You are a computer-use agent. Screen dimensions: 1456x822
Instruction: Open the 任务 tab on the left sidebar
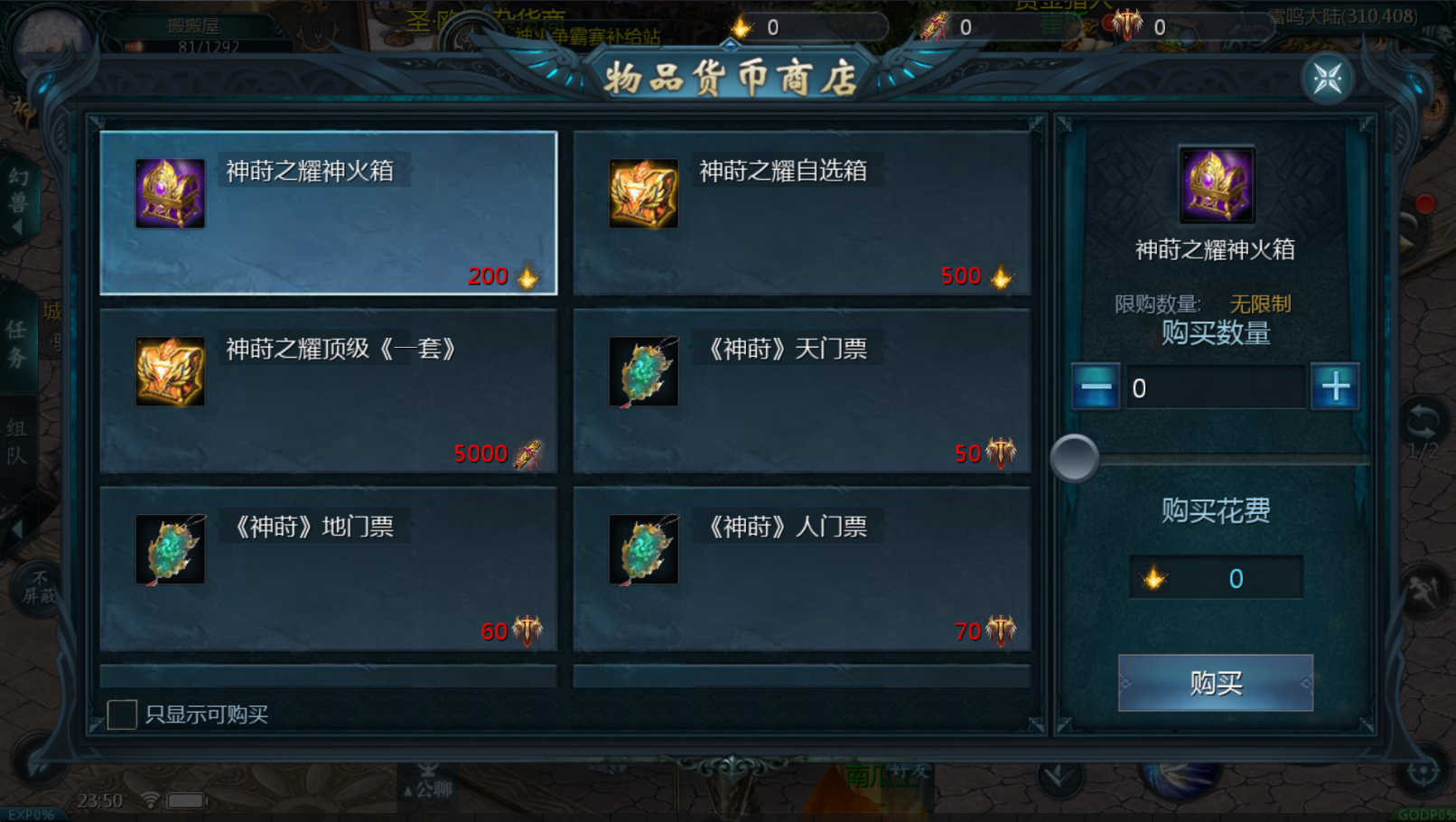tap(17, 343)
